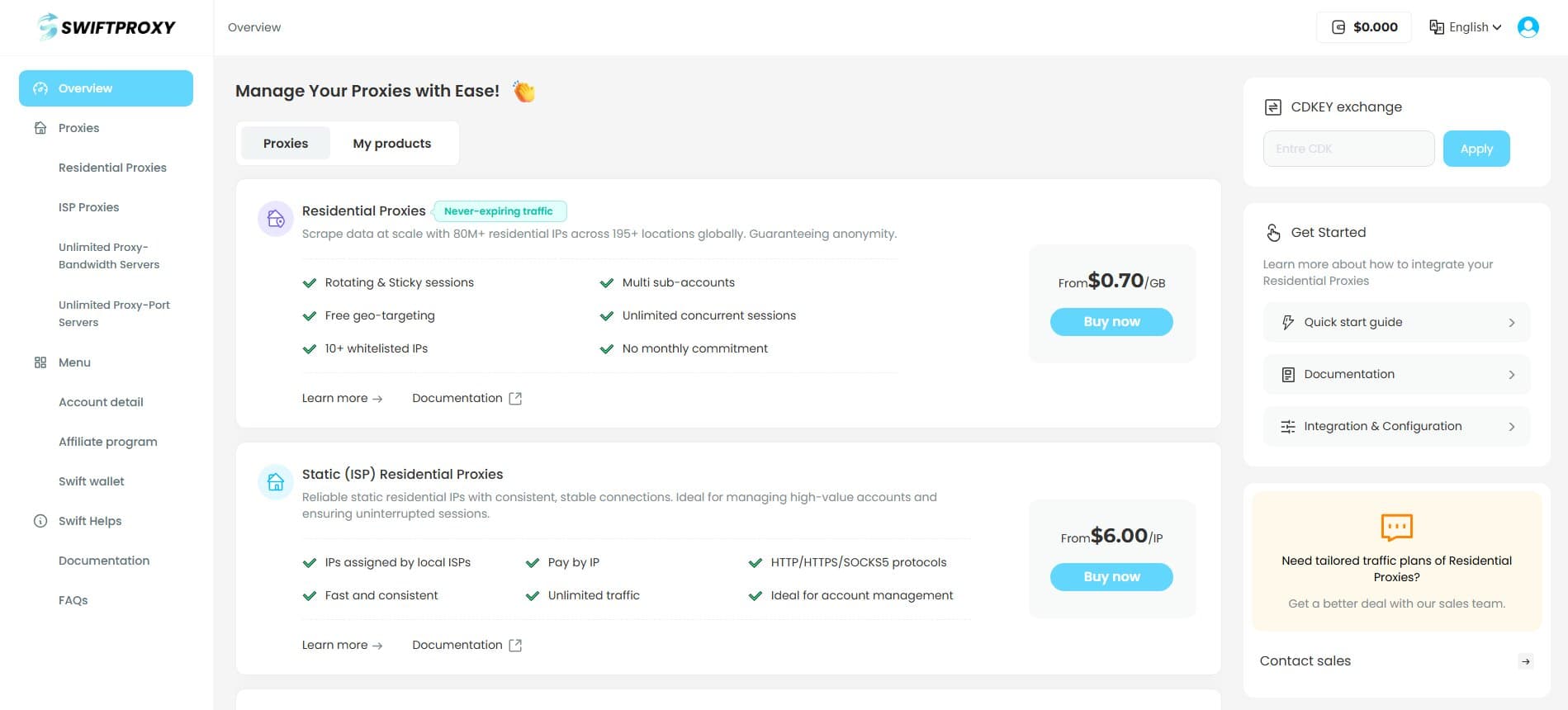Click the Learn more arrow under Residential Proxies

(377, 399)
